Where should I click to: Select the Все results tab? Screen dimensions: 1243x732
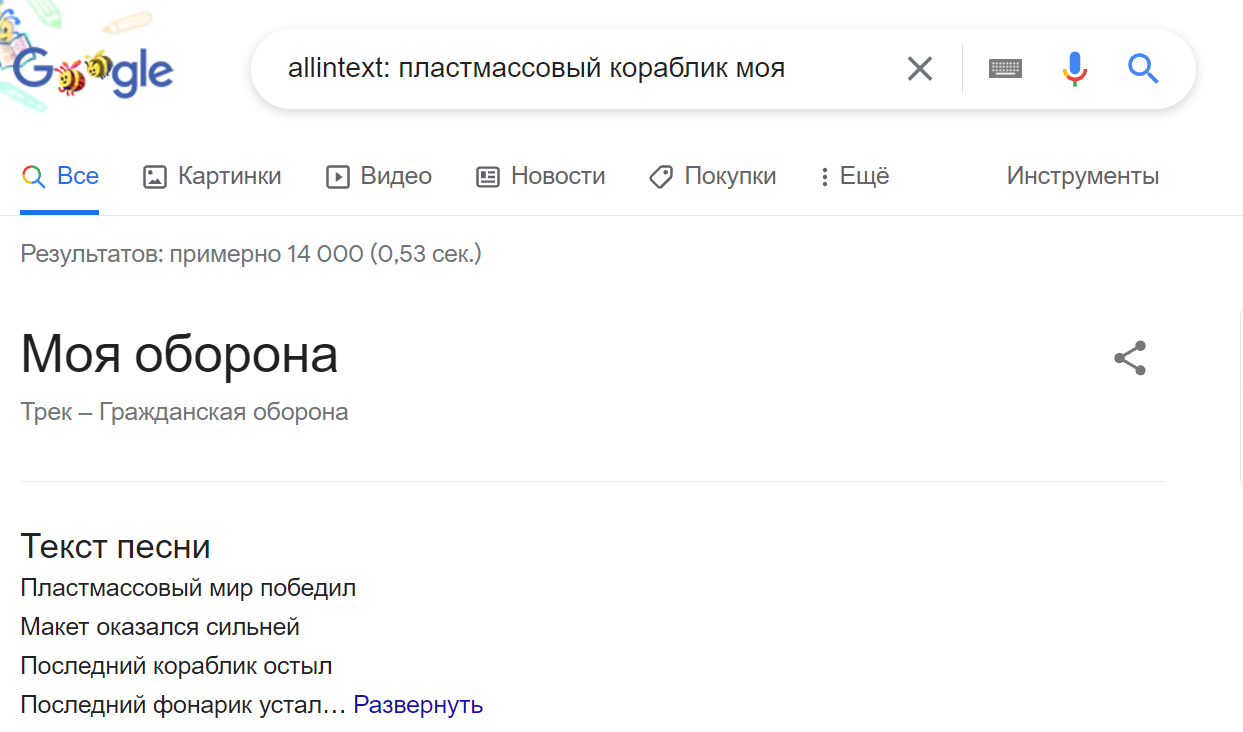(x=61, y=177)
